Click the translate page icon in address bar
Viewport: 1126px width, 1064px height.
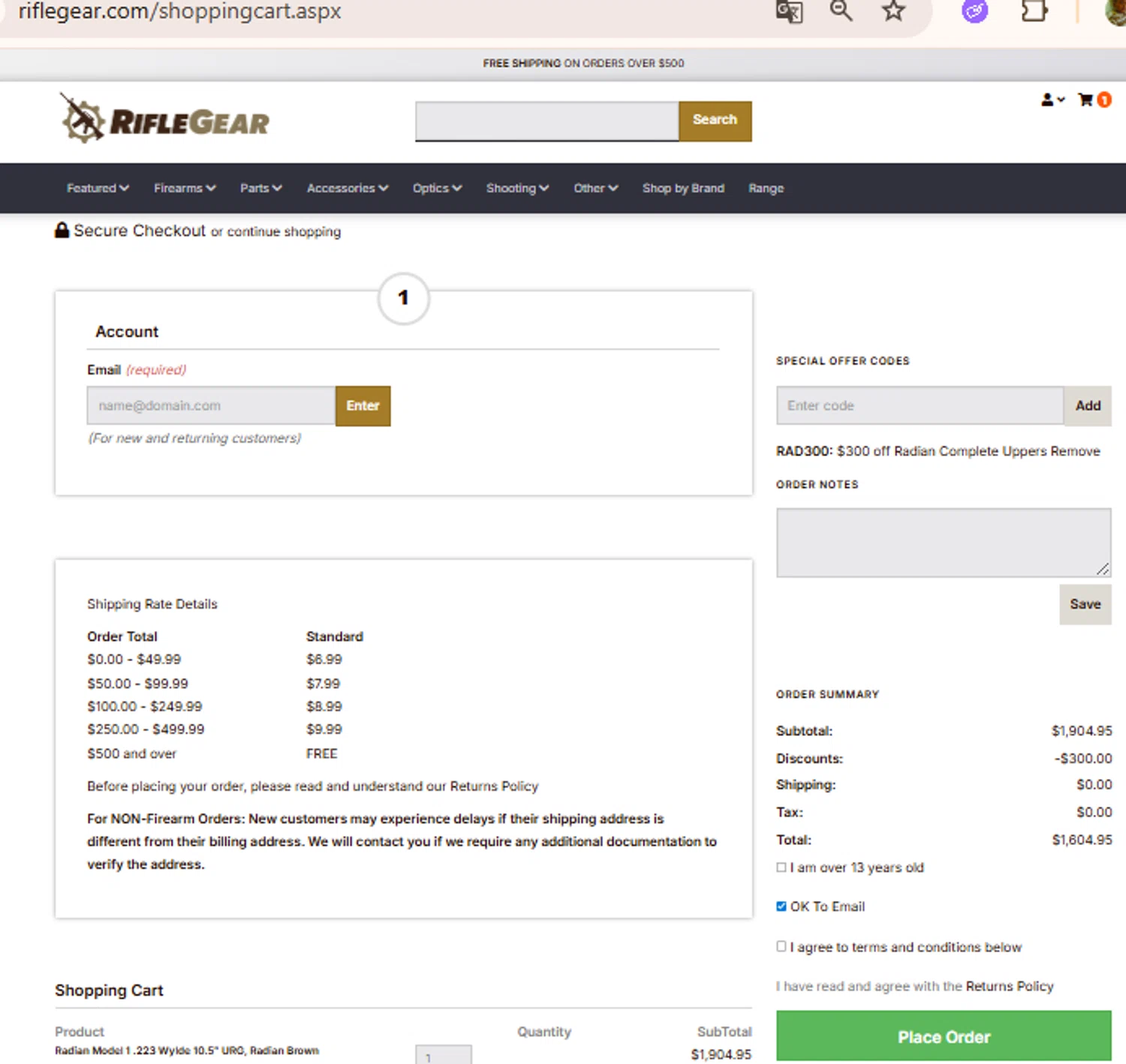[789, 11]
